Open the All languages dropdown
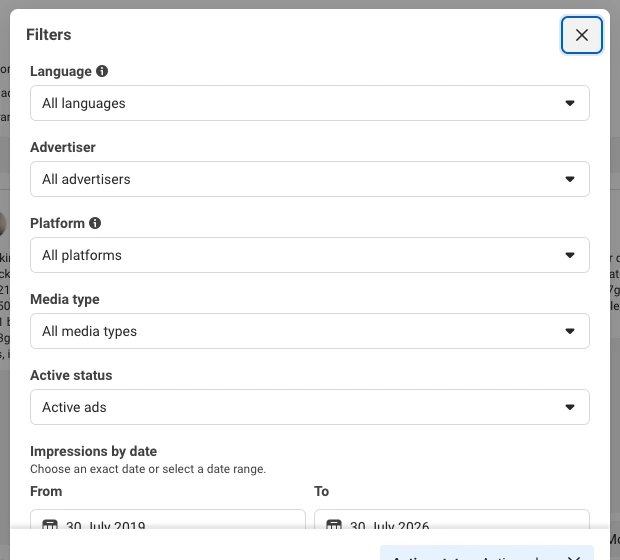Screen dimensions: 620x560 click(310, 103)
